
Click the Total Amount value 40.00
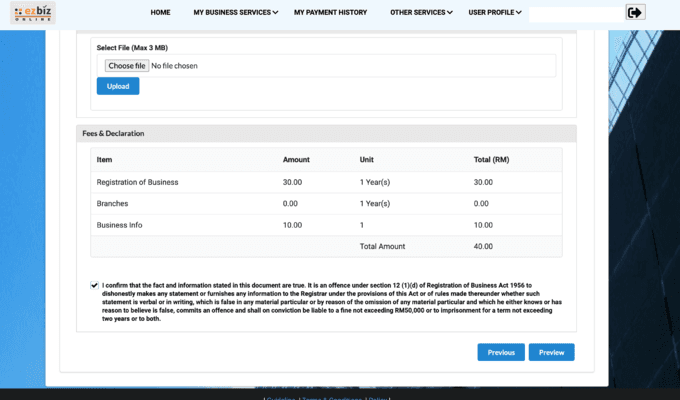pyautogui.click(x=483, y=246)
